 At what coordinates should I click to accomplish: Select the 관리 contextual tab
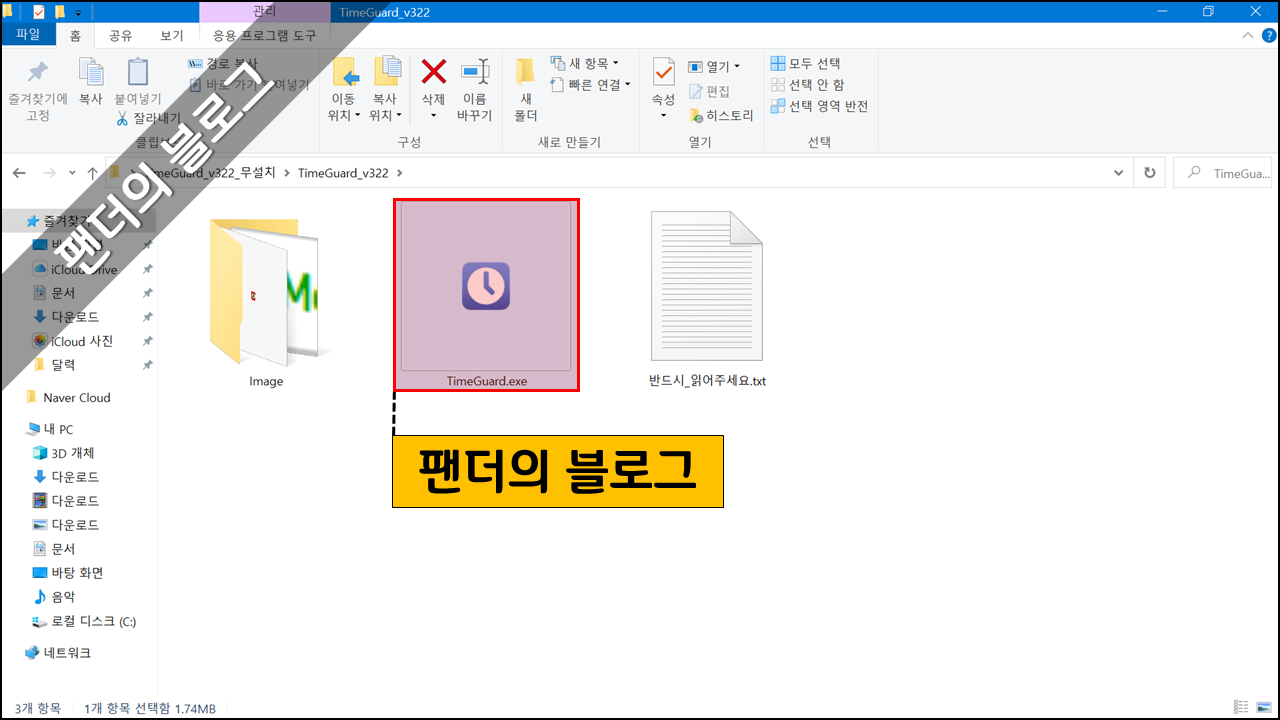[265, 11]
